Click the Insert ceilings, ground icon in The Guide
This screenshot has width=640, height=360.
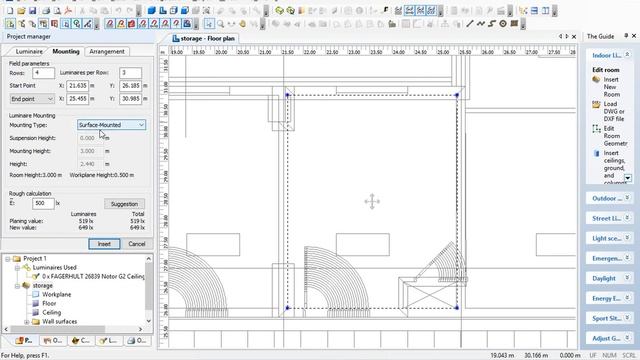[x=596, y=153]
